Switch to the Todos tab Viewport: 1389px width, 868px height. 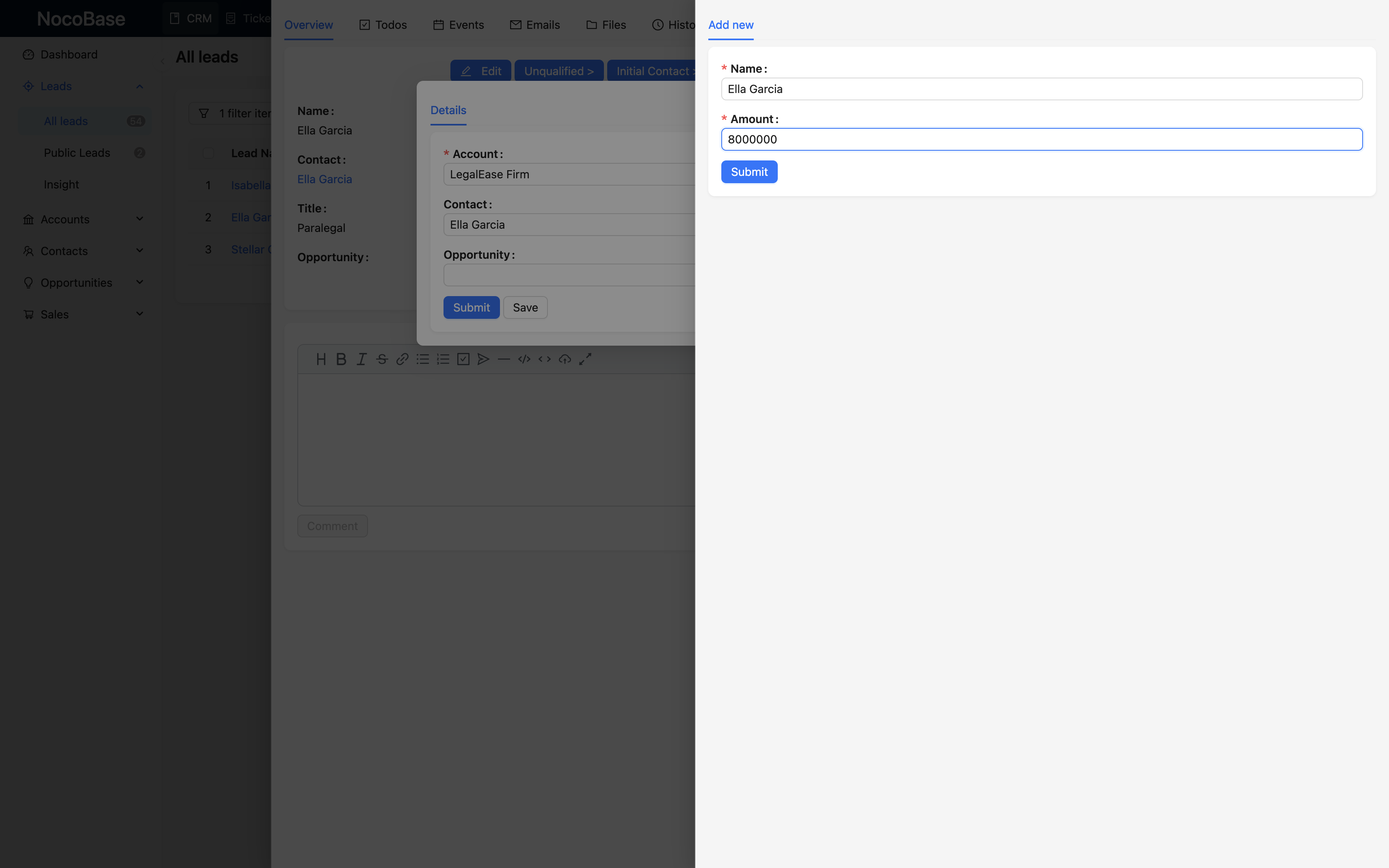(x=383, y=25)
